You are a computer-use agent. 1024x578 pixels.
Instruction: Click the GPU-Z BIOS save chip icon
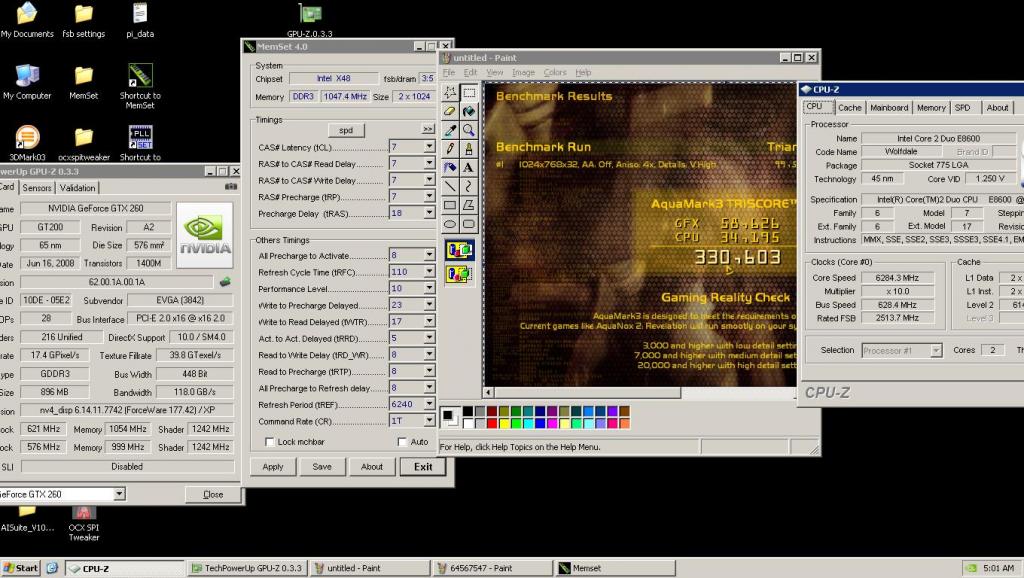[x=225, y=281]
